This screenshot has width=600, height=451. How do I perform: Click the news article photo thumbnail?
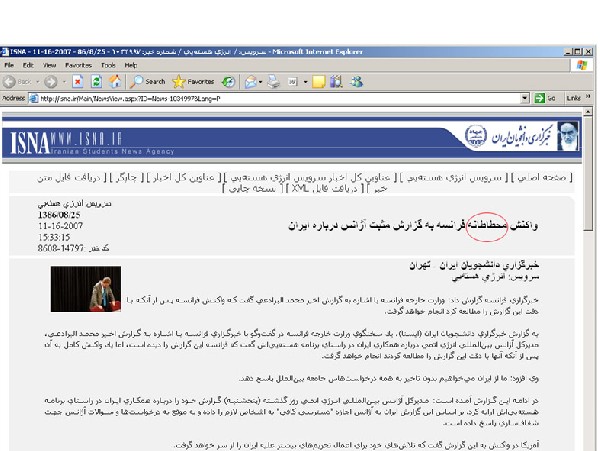click(x=85, y=288)
